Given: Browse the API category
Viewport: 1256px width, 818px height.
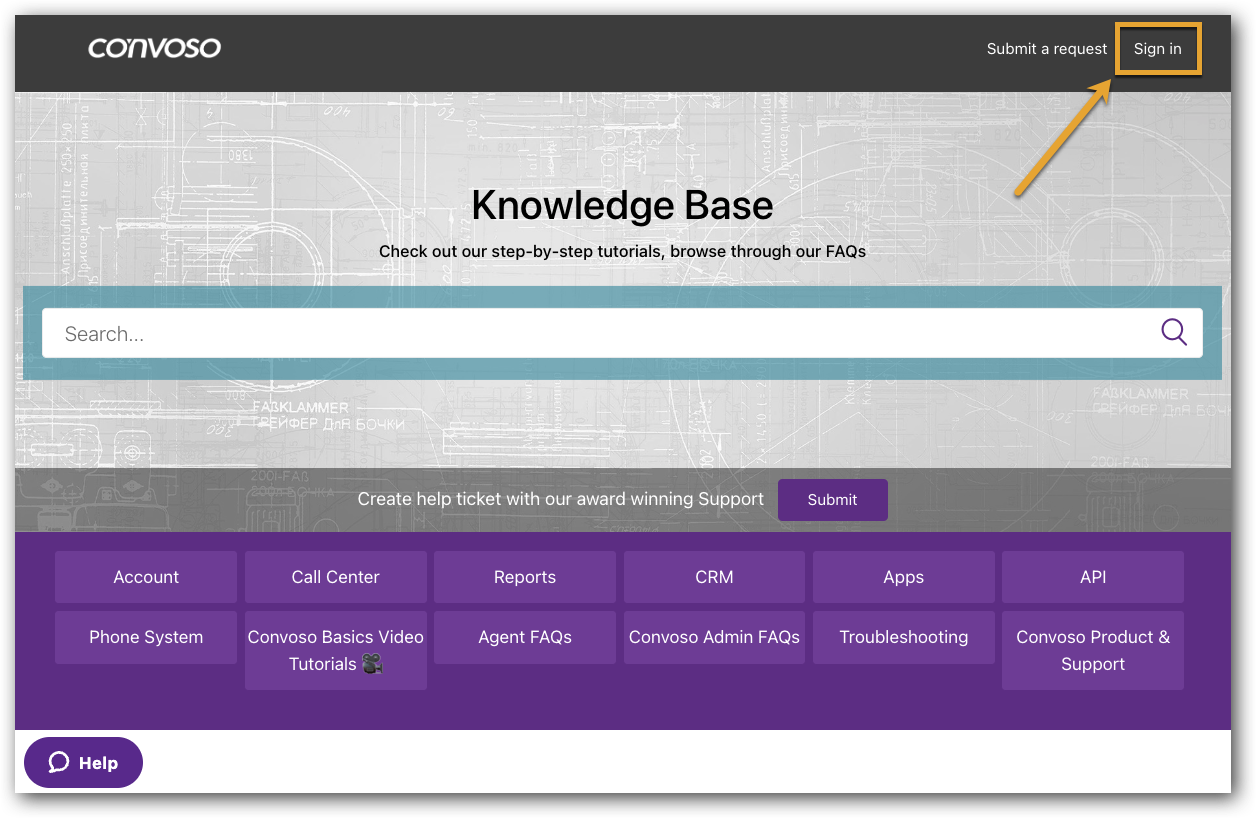Looking at the screenshot, I should [1093, 577].
